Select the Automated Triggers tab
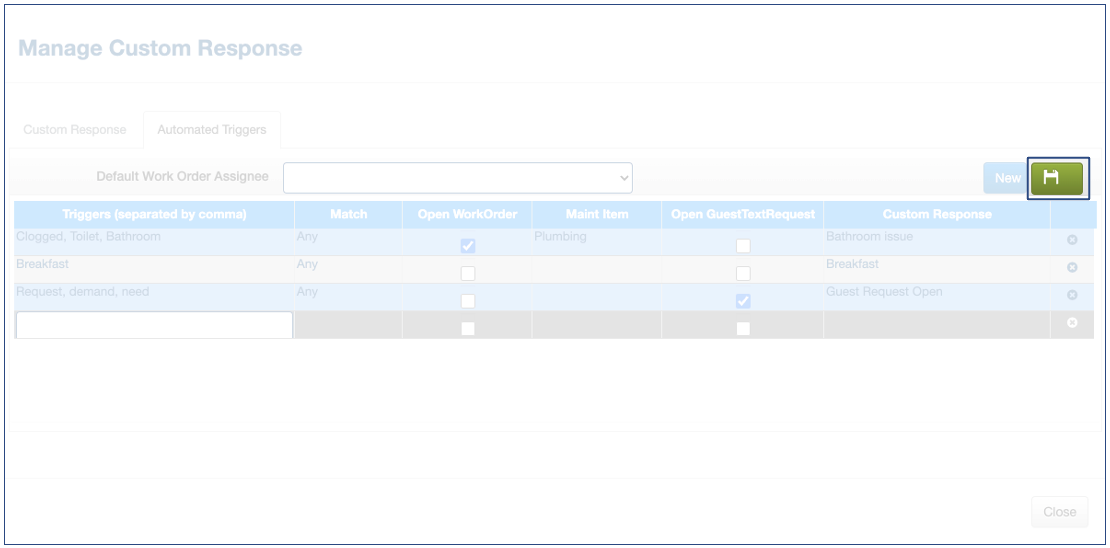Screen dimensions: 1110x548 click(212, 130)
